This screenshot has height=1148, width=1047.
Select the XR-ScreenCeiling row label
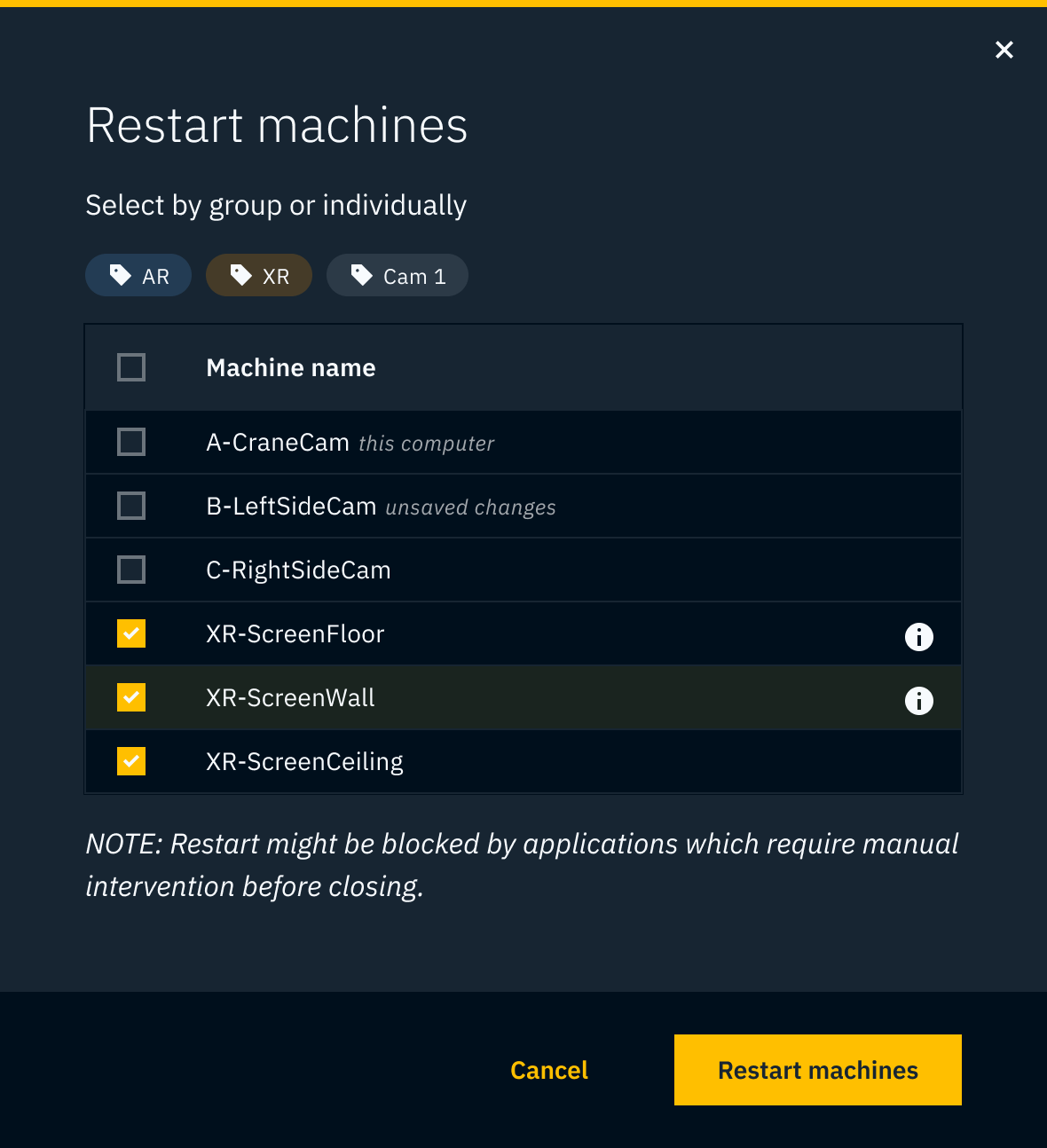[x=304, y=762]
